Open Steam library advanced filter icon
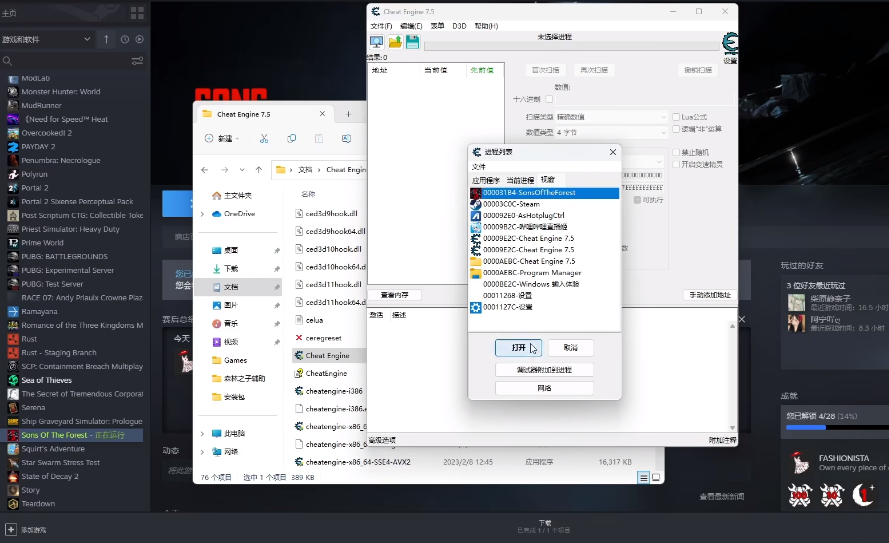The width and height of the screenshot is (889, 543). click(x=137, y=61)
